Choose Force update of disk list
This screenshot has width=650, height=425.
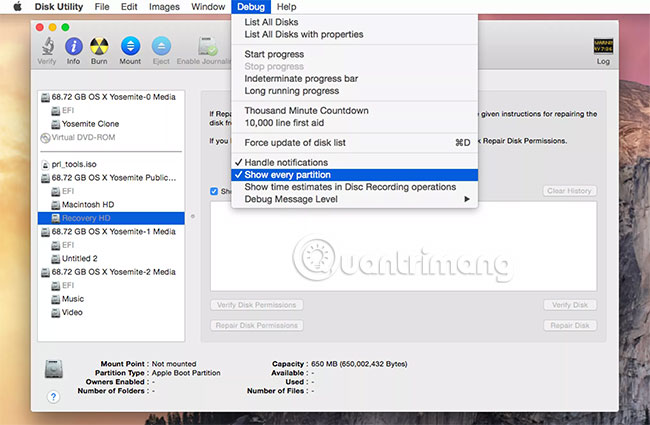354,143
